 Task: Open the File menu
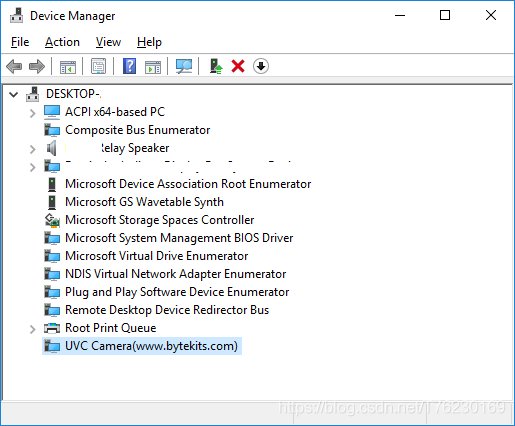point(20,42)
